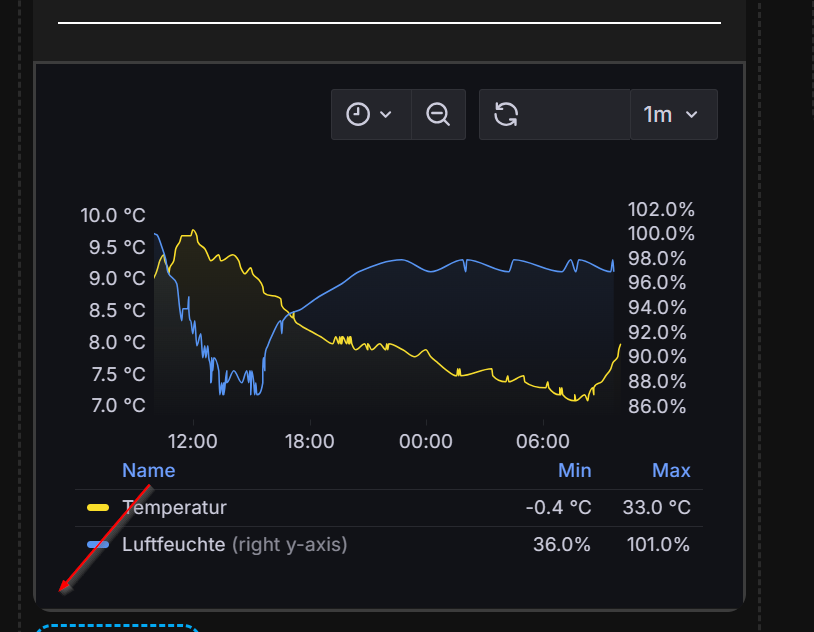Click the yellow Temperatur color swatch

point(98,508)
